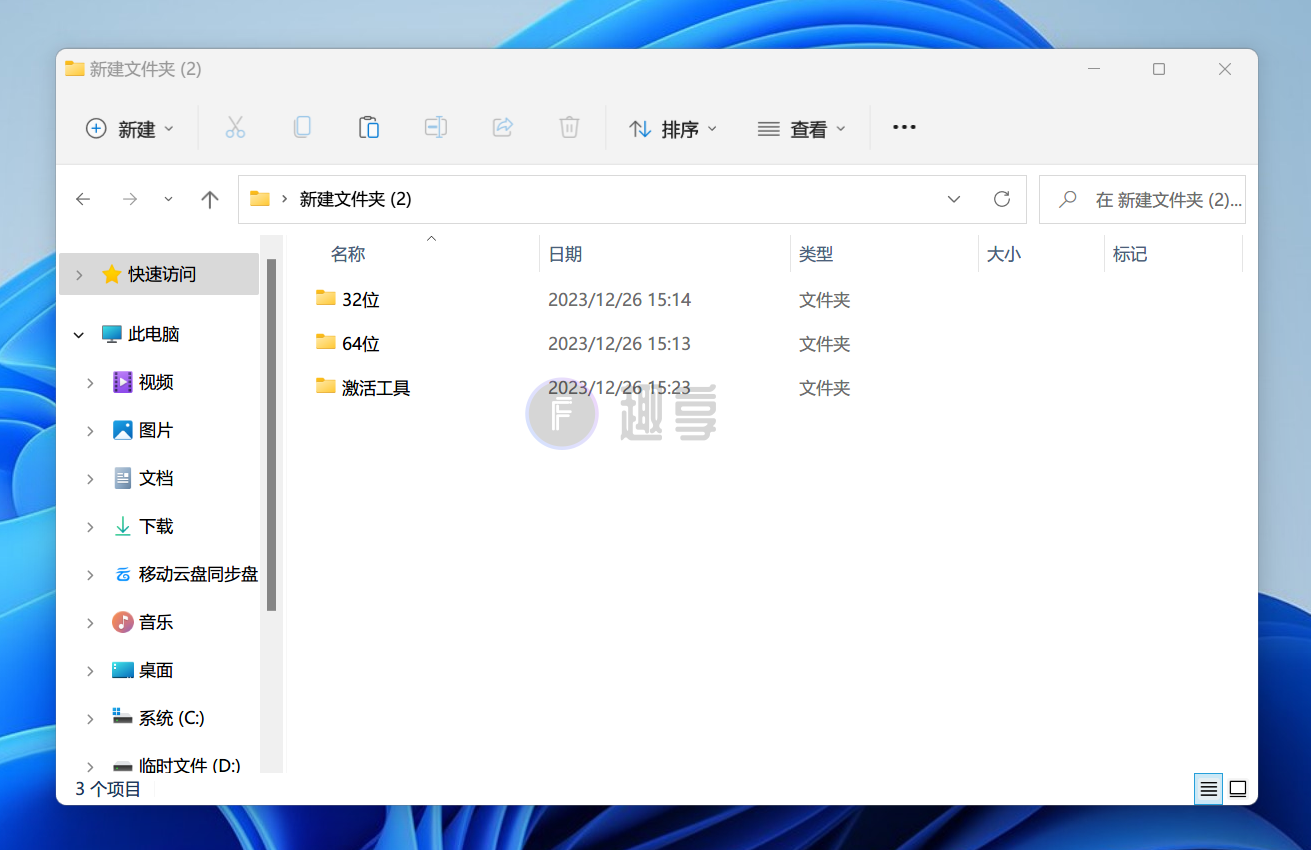The height and width of the screenshot is (850, 1311).
Task: Collapse the 此电脑 tree node
Action: (79, 335)
